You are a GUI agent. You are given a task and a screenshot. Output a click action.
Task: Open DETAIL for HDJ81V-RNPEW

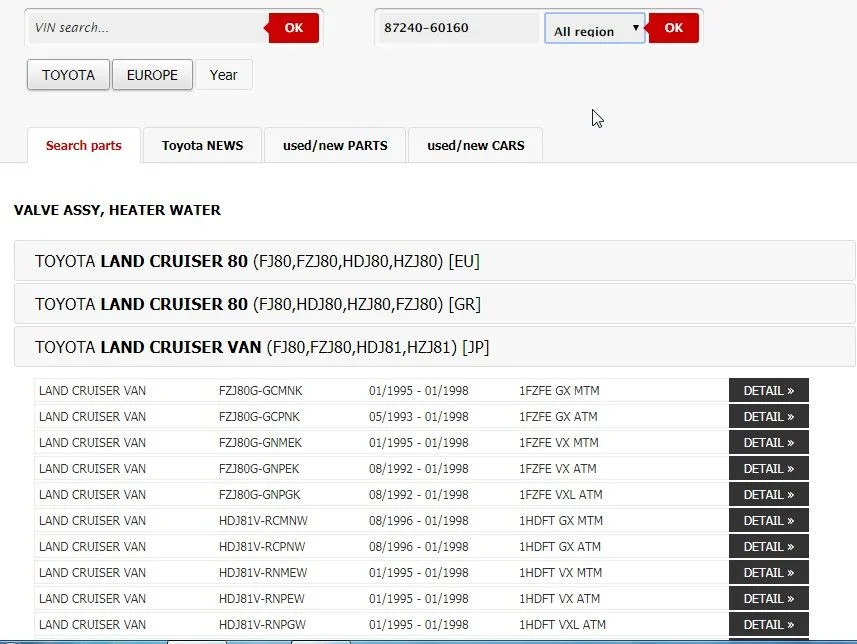pos(768,599)
